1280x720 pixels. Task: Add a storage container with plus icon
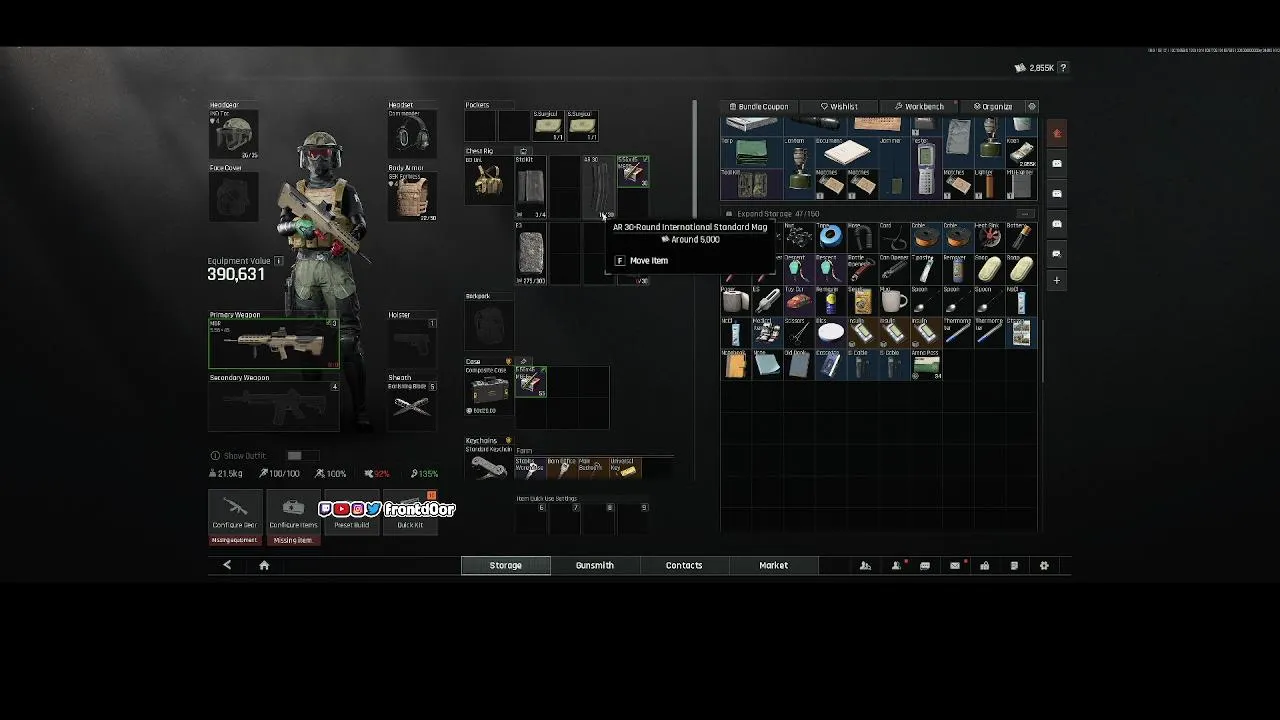pos(1057,281)
